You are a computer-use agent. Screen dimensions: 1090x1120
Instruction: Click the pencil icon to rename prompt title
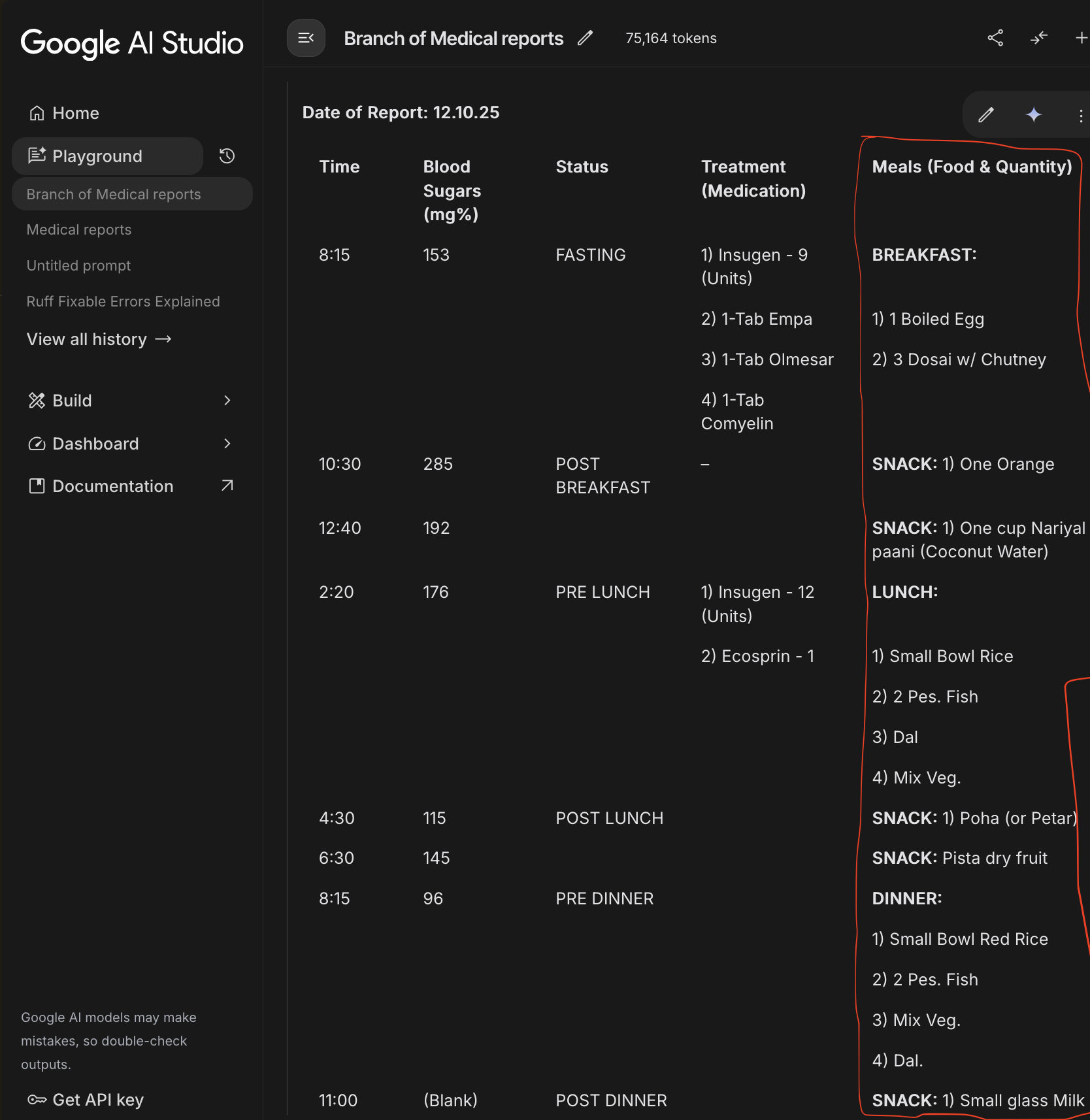(x=585, y=38)
